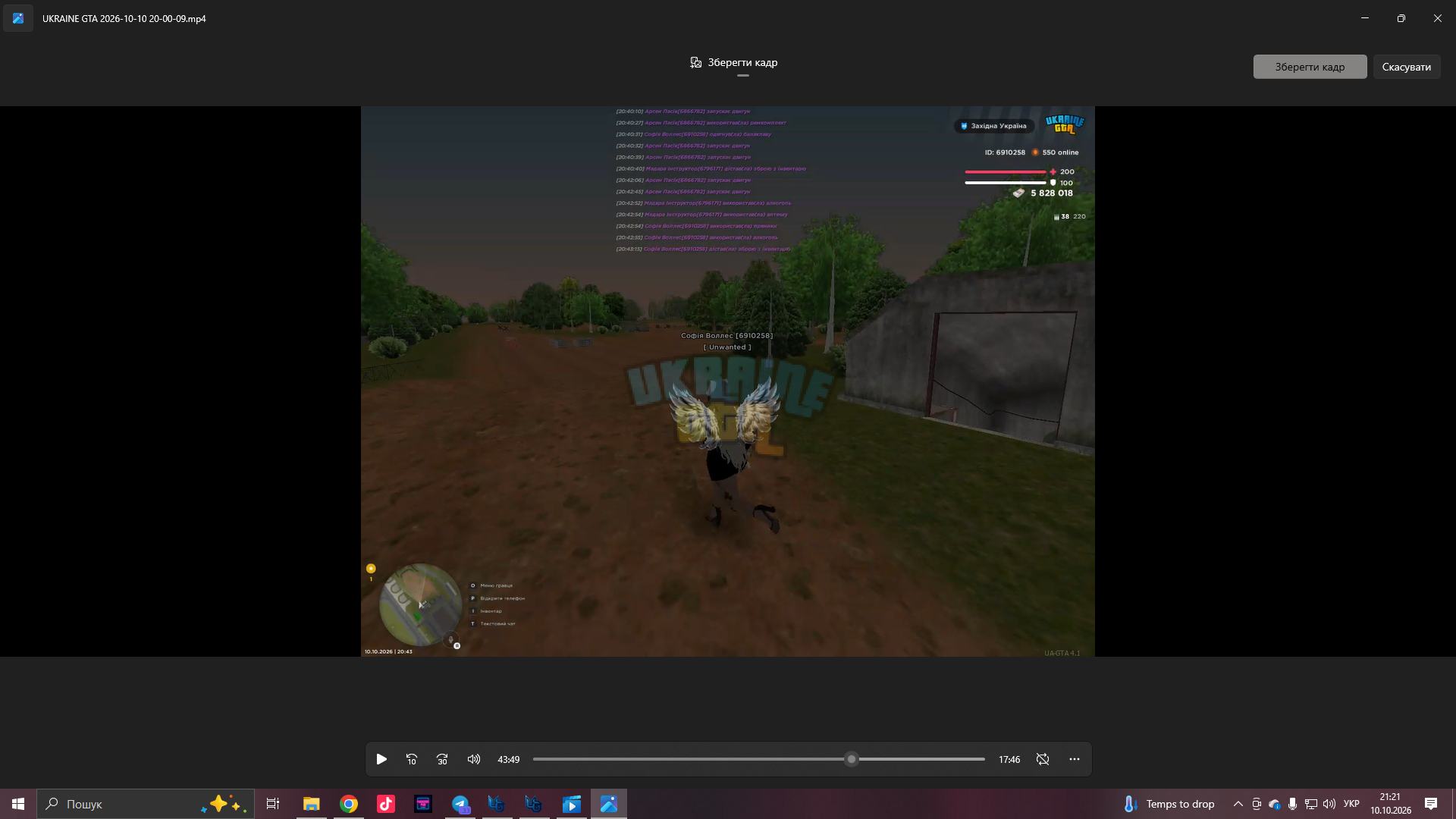
Task: Open Task View on taskbar
Action: [273, 804]
